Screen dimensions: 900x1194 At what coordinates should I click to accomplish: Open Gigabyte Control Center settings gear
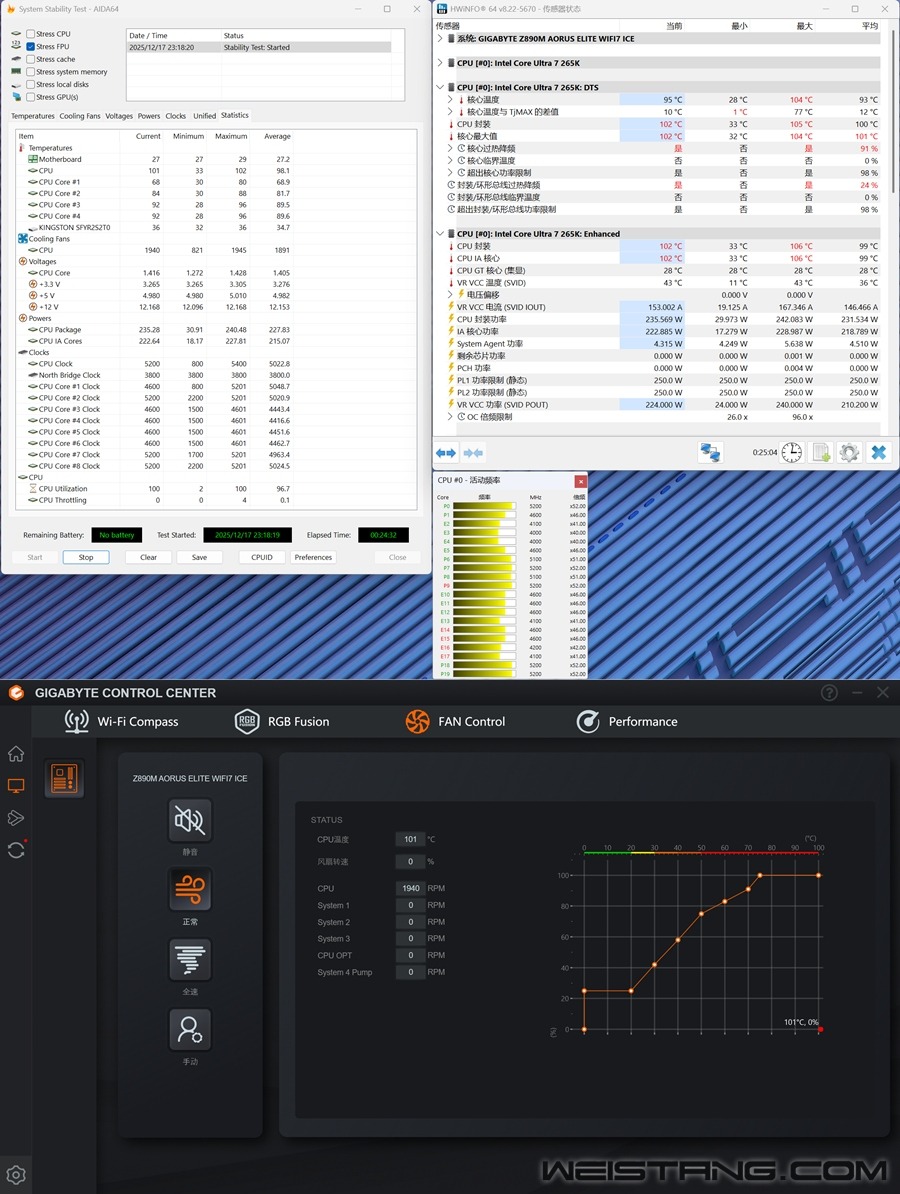(16, 1175)
